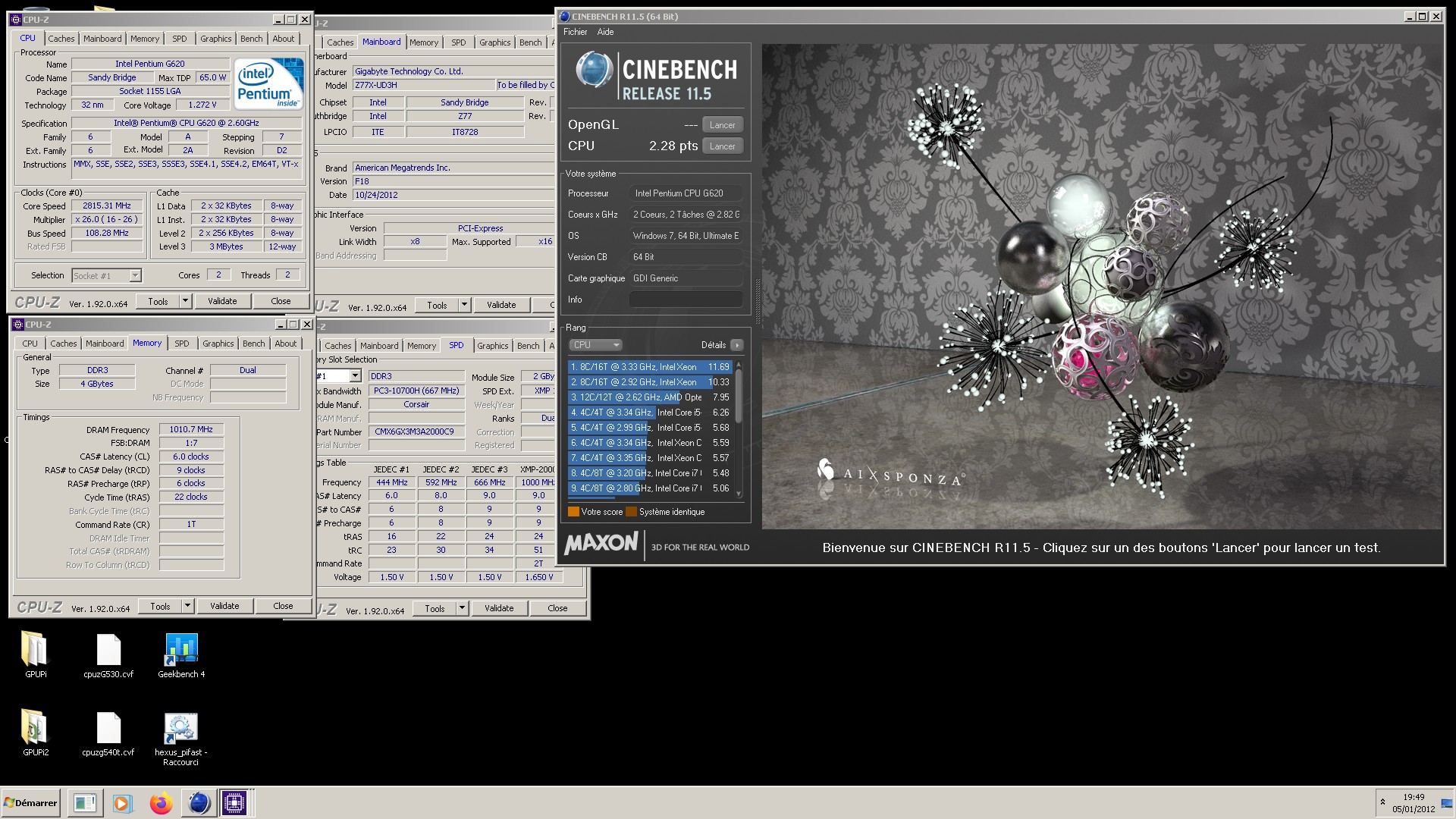The width and height of the screenshot is (1456, 819).
Task: Click part number CMX6GX3M3A2000C9
Action: [x=416, y=431]
